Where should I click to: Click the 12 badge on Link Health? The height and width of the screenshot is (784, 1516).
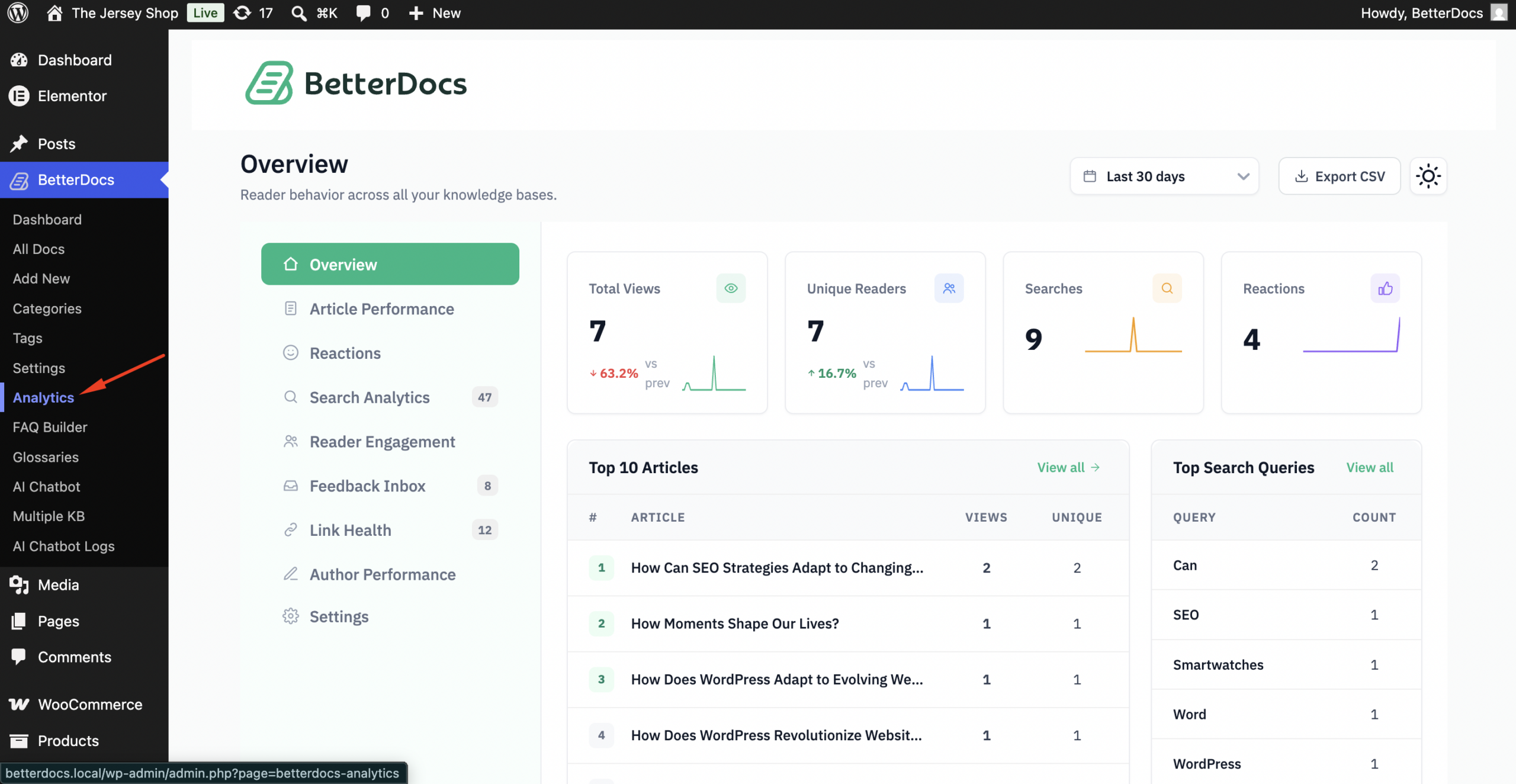pyautogui.click(x=484, y=530)
